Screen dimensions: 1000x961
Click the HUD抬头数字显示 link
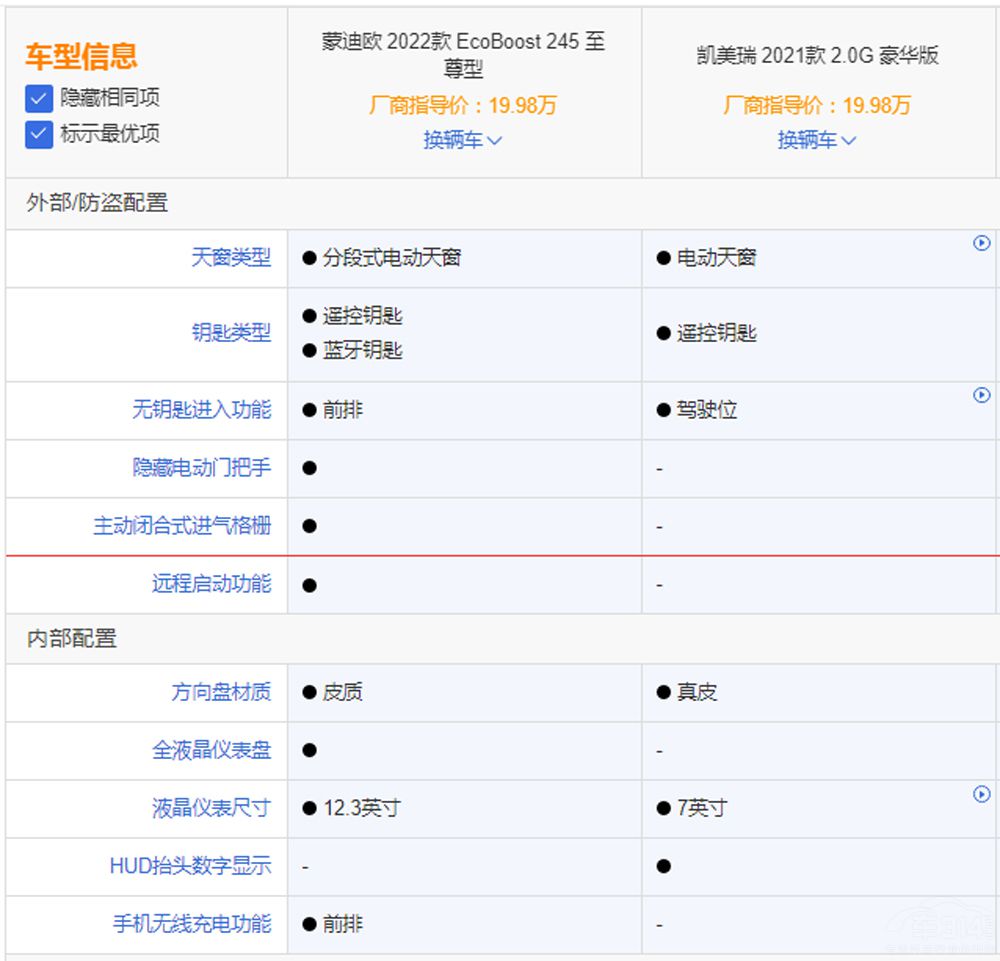coord(190,866)
